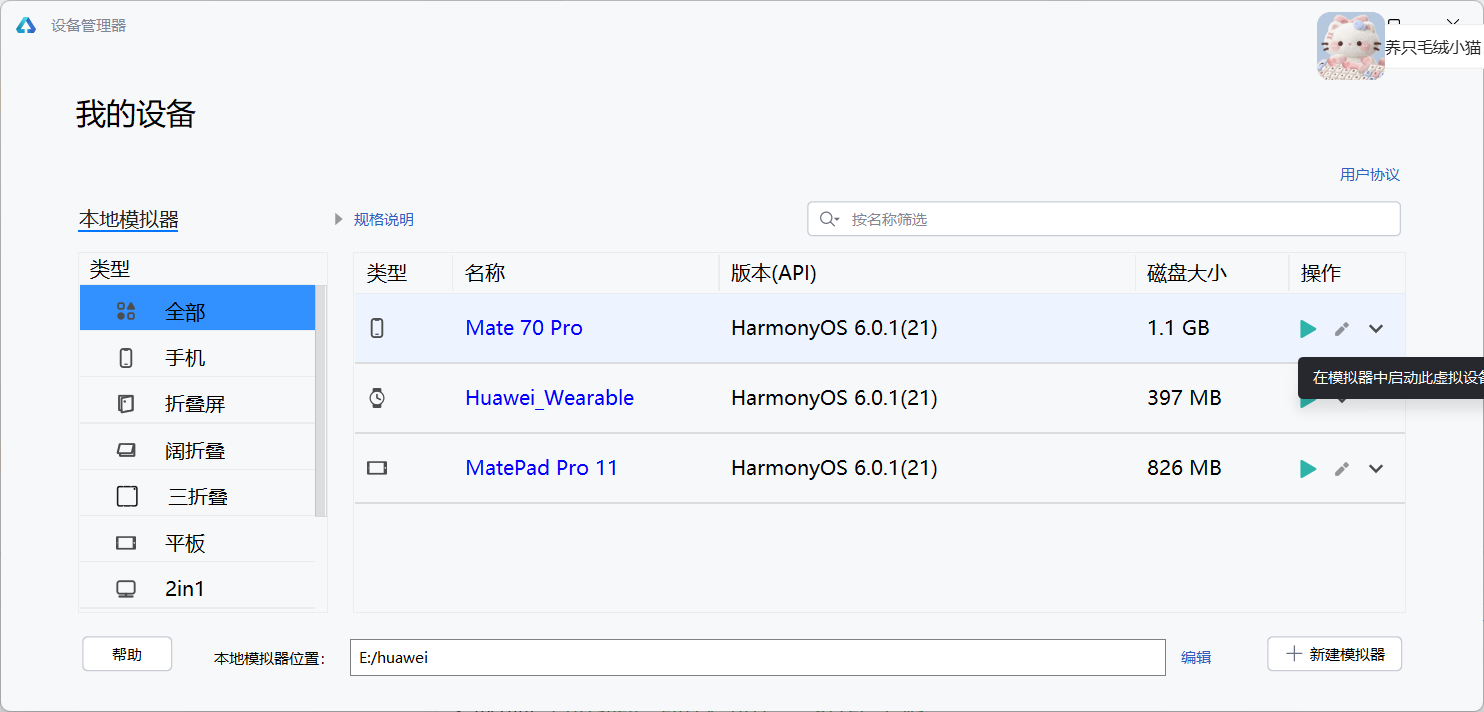The width and height of the screenshot is (1484, 712).
Task: Click the type list vertical scrollbar
Action: pos(321,400)
